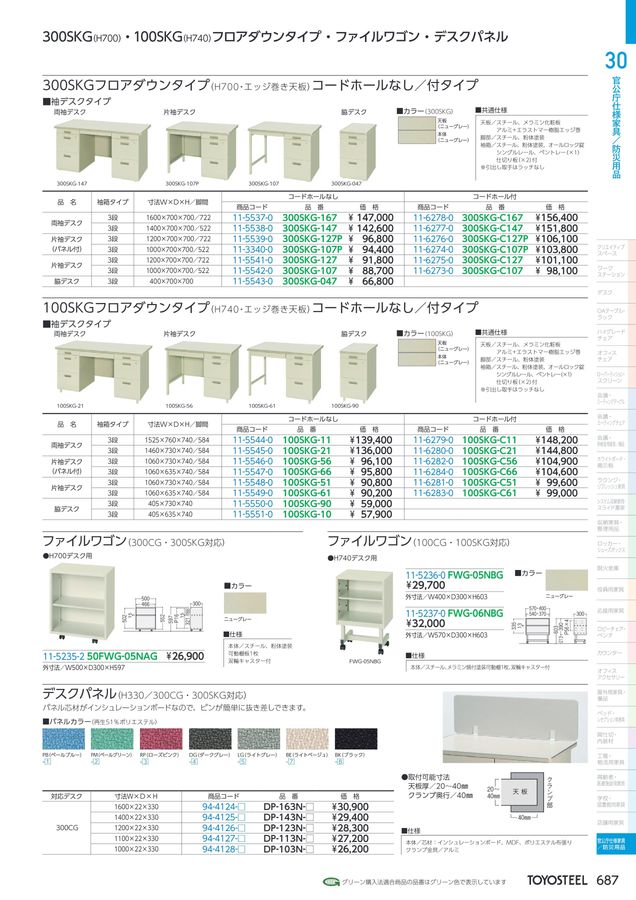Click the ¥26,900 file wagon price
This screenshot has height=900, width=636.
coord(185,656)
